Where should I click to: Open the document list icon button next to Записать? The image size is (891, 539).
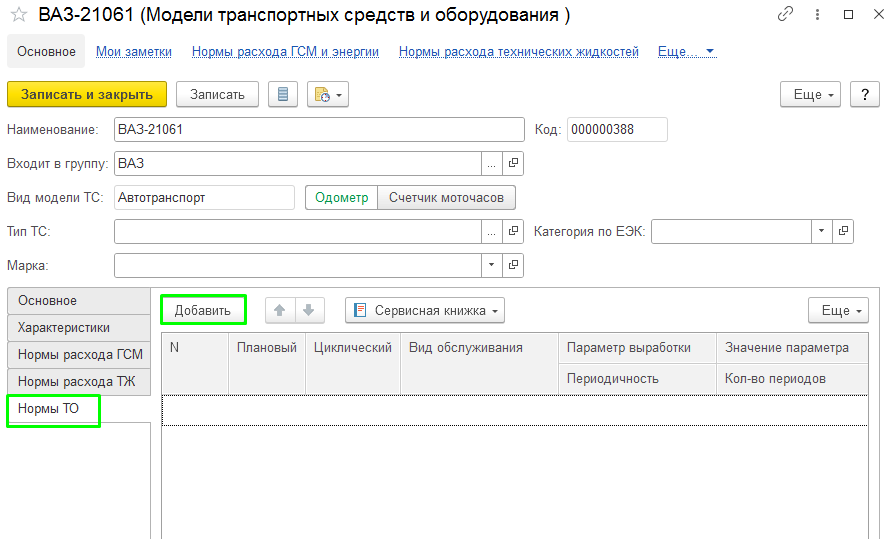point(282,94)
